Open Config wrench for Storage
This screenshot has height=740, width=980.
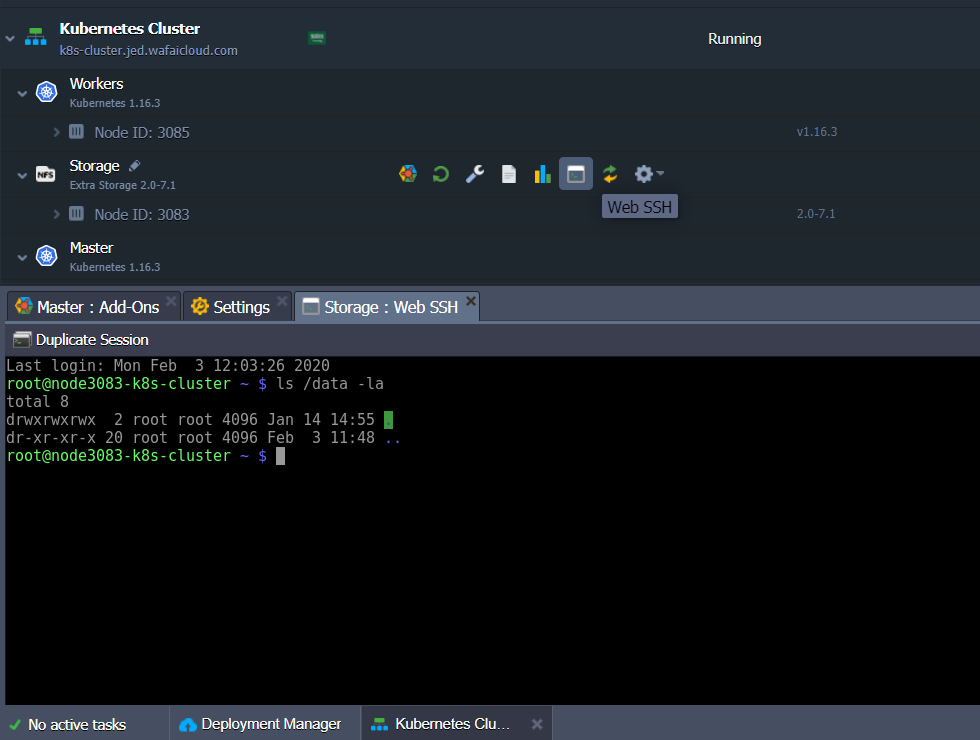[475, 174]
